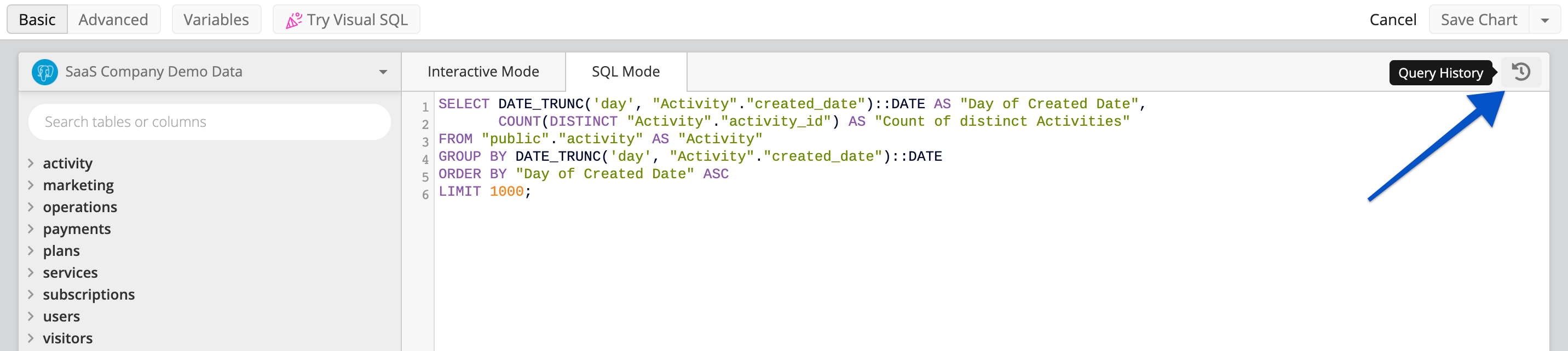Screen dimensions: 1568x351
Task: Focus the Search tables or columns field
Action: (x=209, y=122)
